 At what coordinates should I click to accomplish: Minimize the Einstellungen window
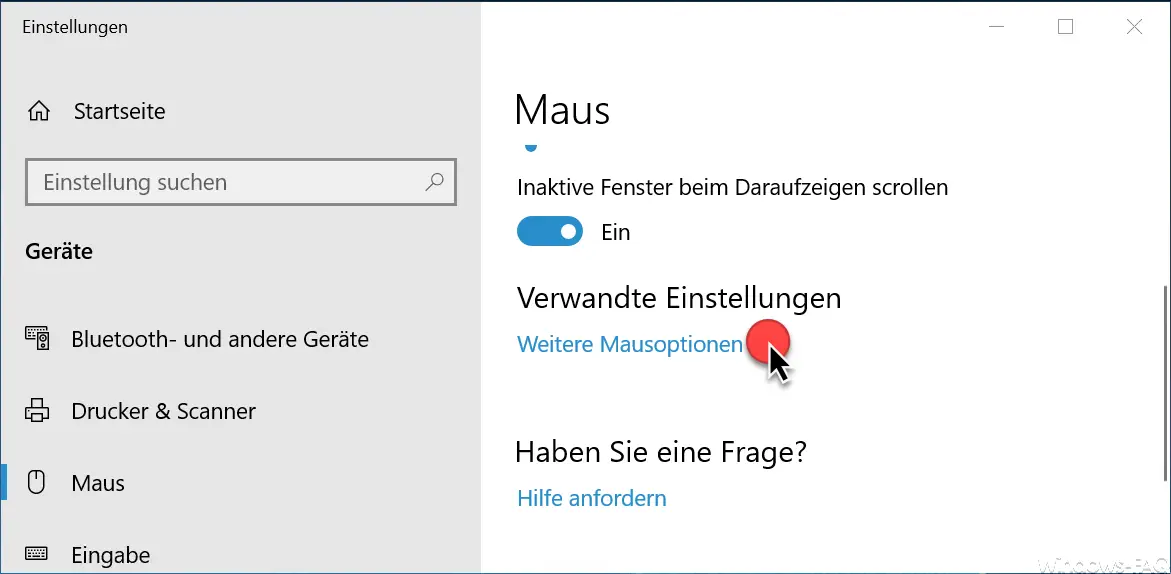[x=996, y=27]
